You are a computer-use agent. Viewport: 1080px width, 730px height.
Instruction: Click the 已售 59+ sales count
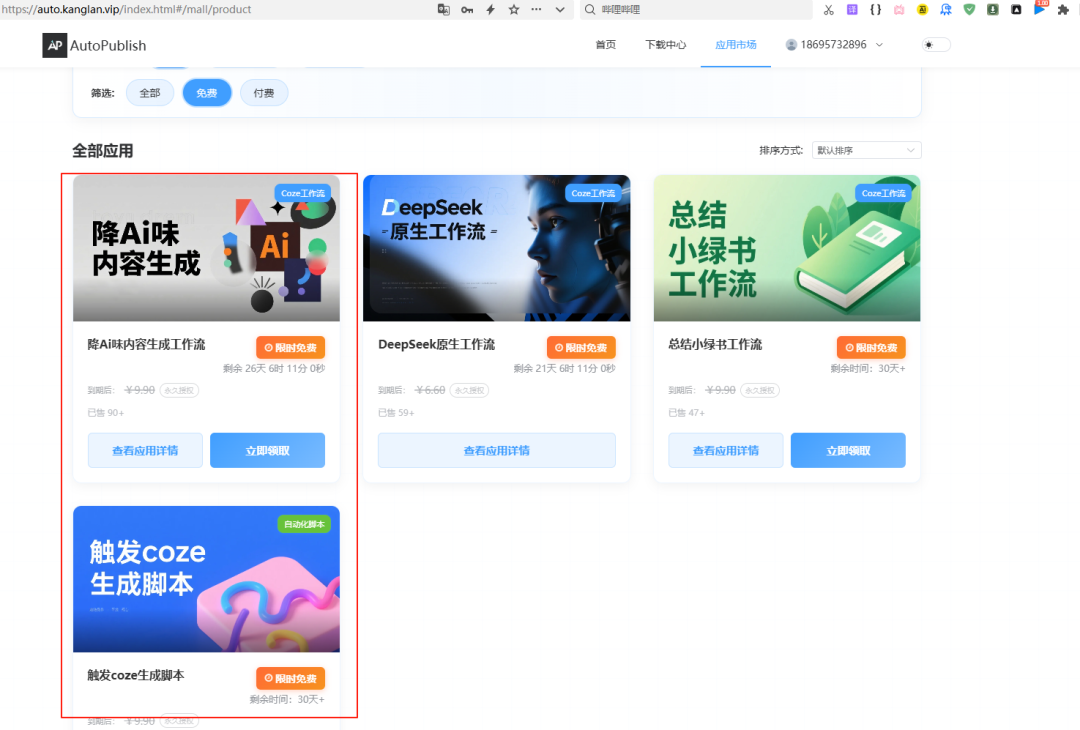(396, 413)
